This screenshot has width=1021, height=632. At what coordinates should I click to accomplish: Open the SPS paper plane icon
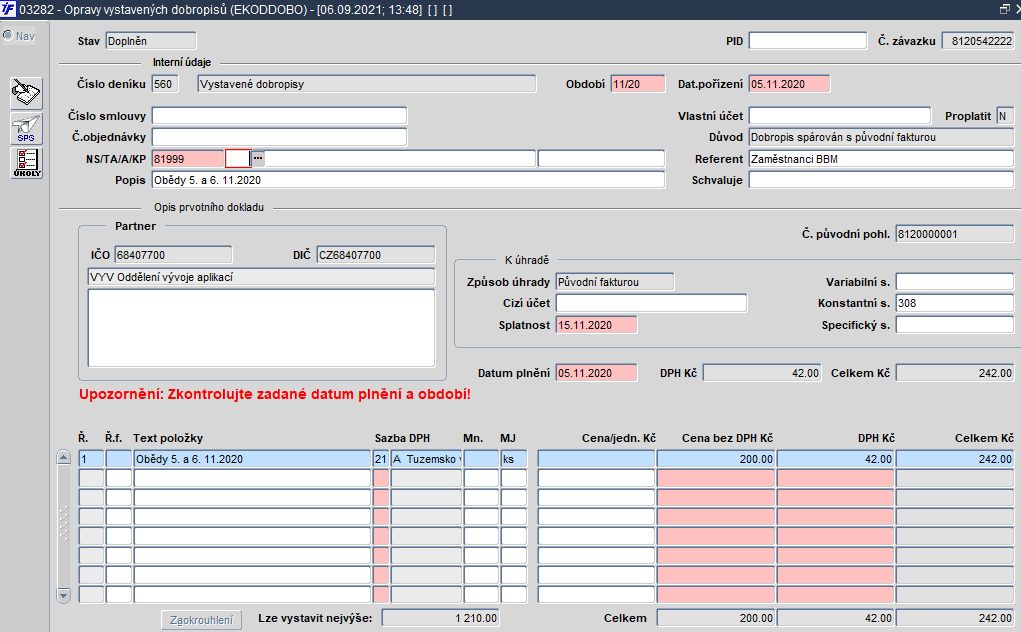coord(26,128)
